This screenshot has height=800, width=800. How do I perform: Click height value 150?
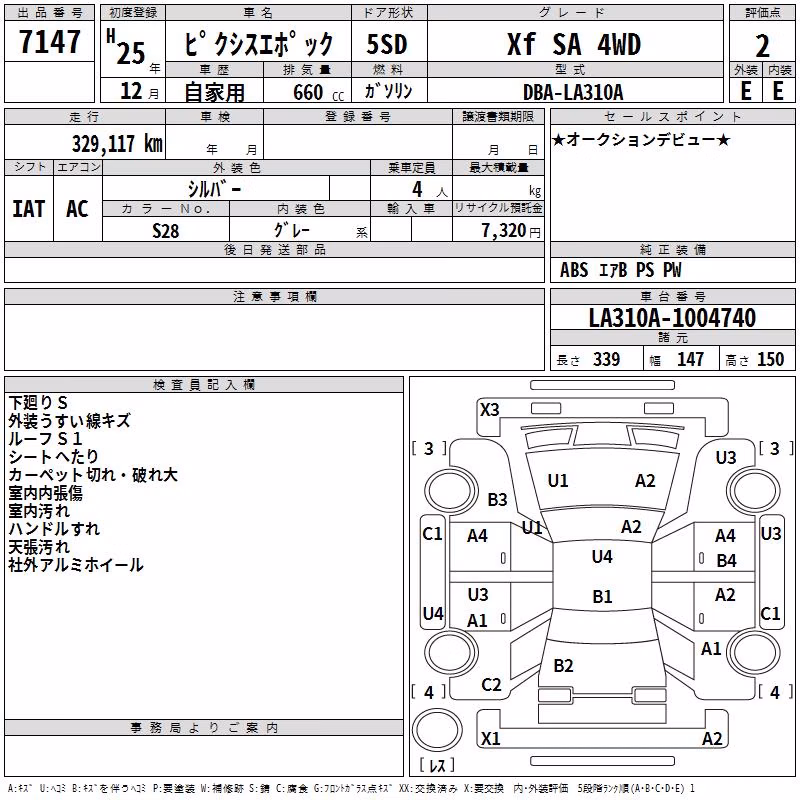pyautogui.click(x=770, y=359)
